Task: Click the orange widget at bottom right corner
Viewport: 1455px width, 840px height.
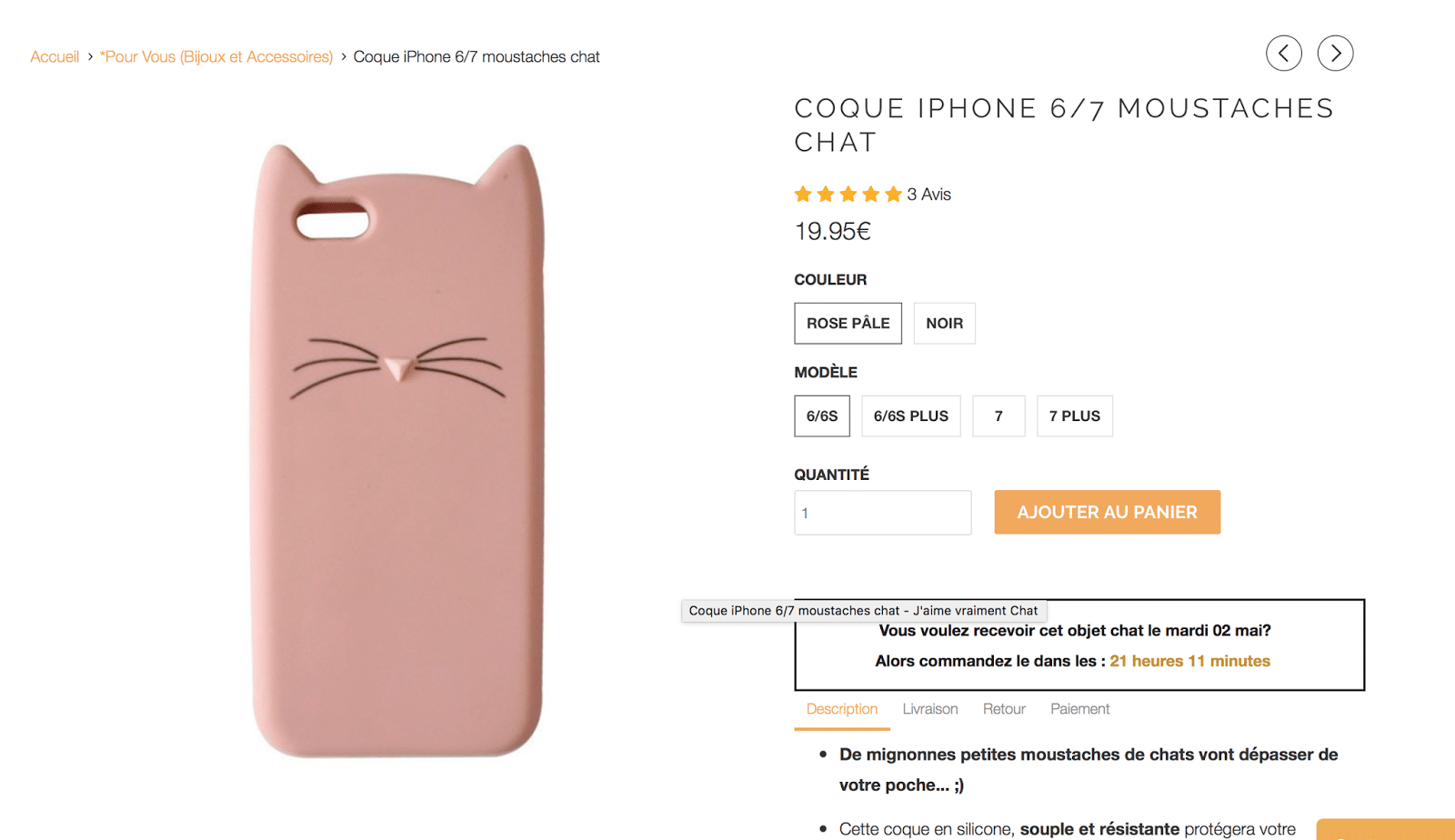Action: tap(1385, 829)
